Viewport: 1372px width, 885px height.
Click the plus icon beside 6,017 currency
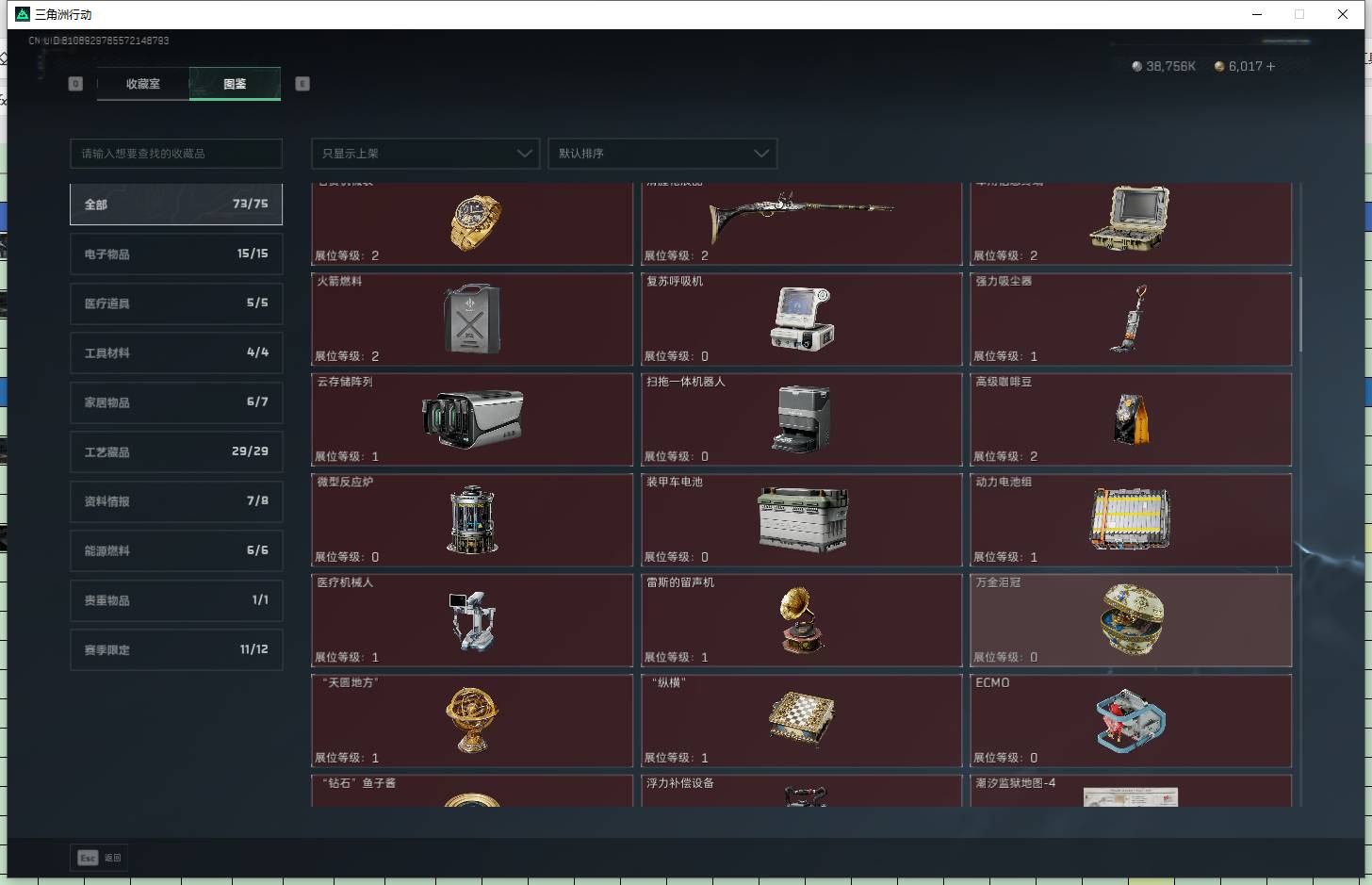[x=1270, y=67]
